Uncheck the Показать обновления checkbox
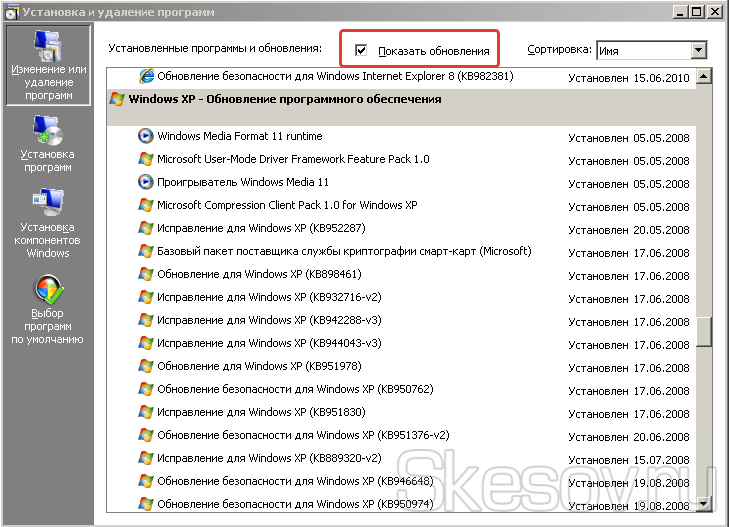The height and width of the screenshot is (527, 729). click(x=360, y=50)
